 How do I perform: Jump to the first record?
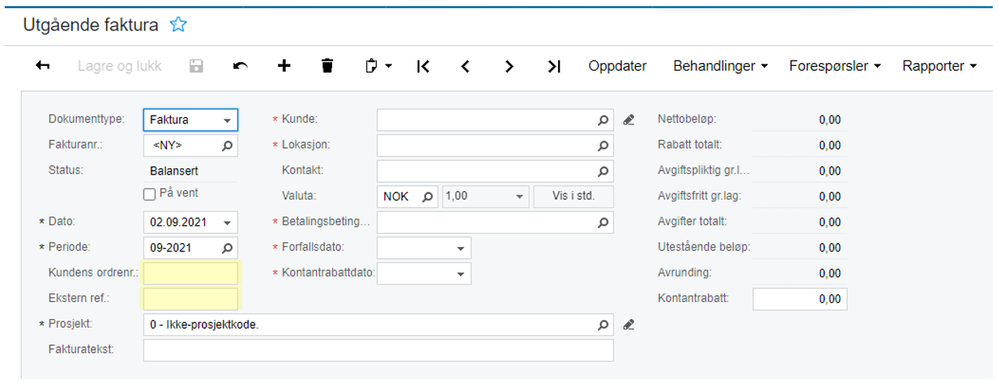tap(423, 66)
